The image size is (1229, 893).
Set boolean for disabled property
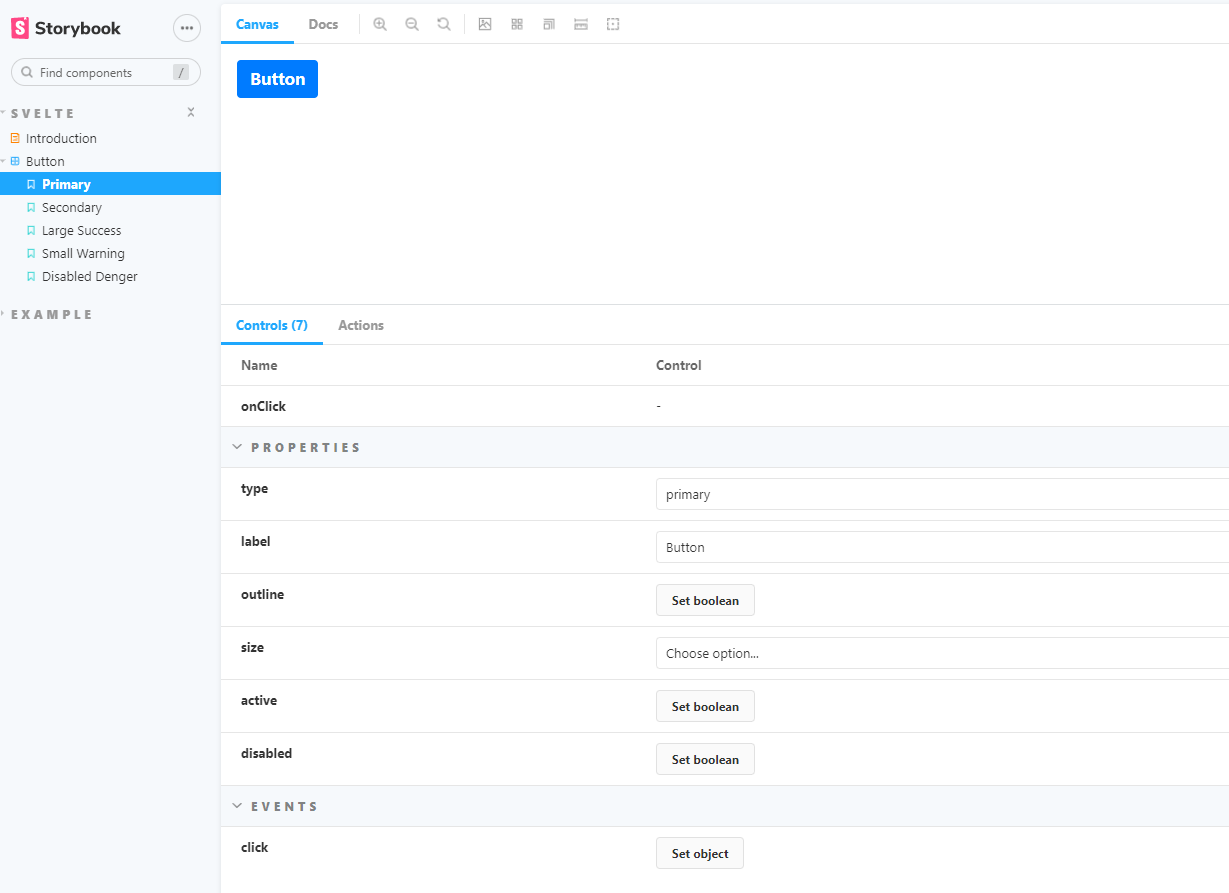[x=705, y=759]
